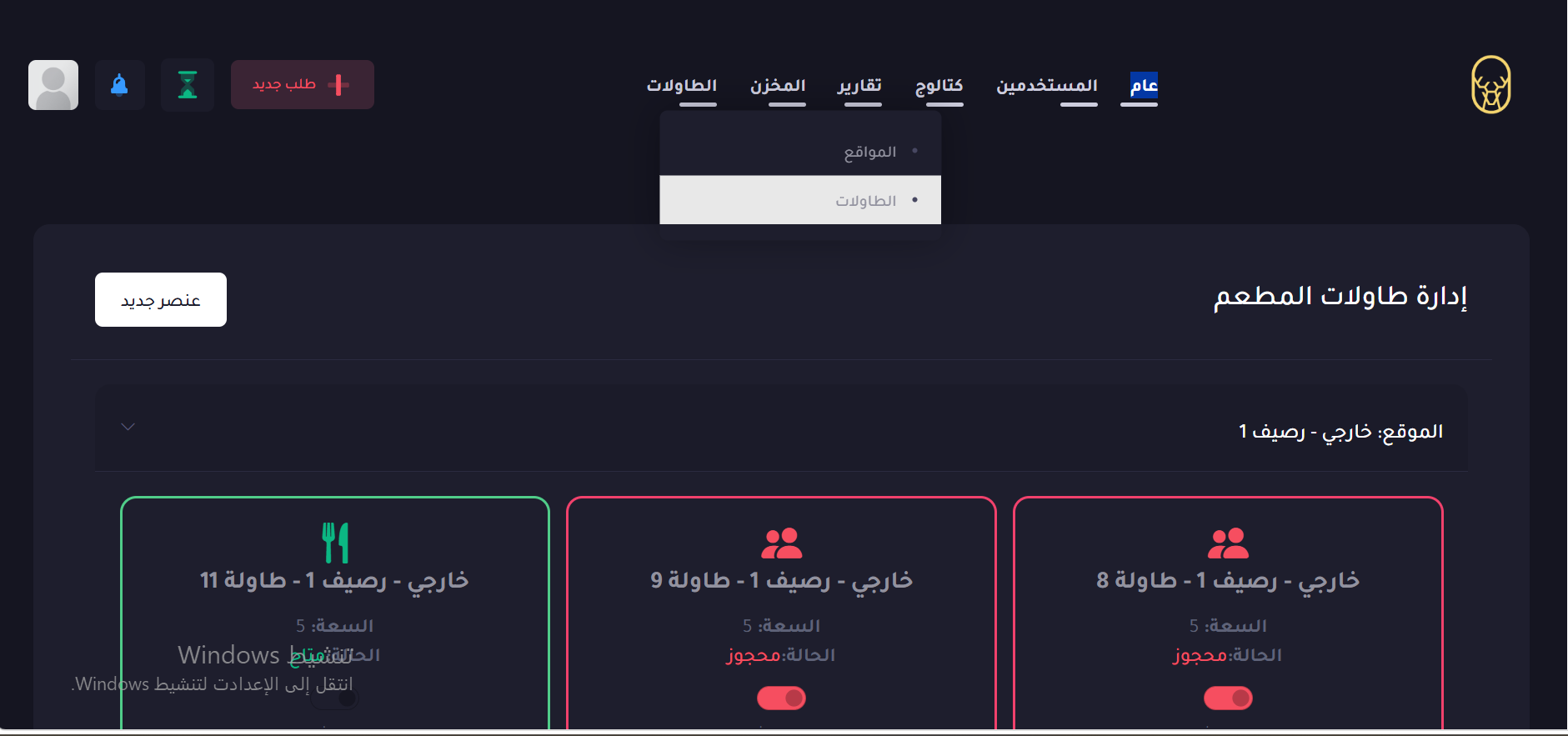This screenshot has width=1568, height=736.
Task: Select الطاولات in the dropdown menu
Action: point(800,200)
